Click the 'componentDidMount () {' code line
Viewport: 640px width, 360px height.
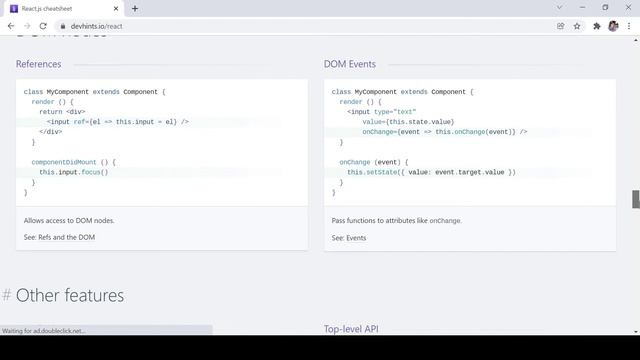point(74,162)
